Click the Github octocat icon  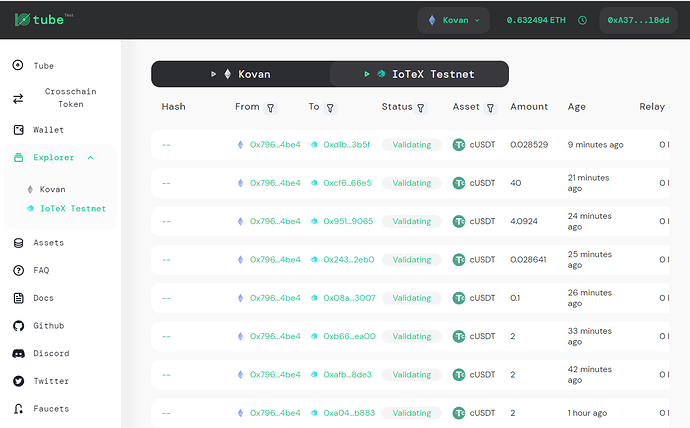tap(18, 326)
